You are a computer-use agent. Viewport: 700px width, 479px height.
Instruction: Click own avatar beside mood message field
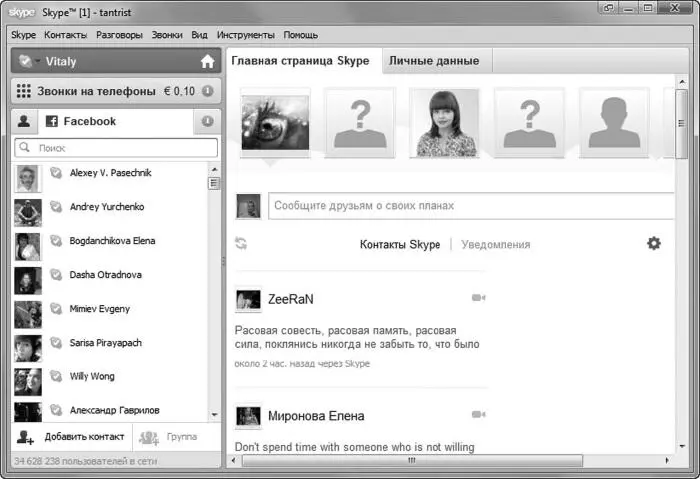pos(248,206)
